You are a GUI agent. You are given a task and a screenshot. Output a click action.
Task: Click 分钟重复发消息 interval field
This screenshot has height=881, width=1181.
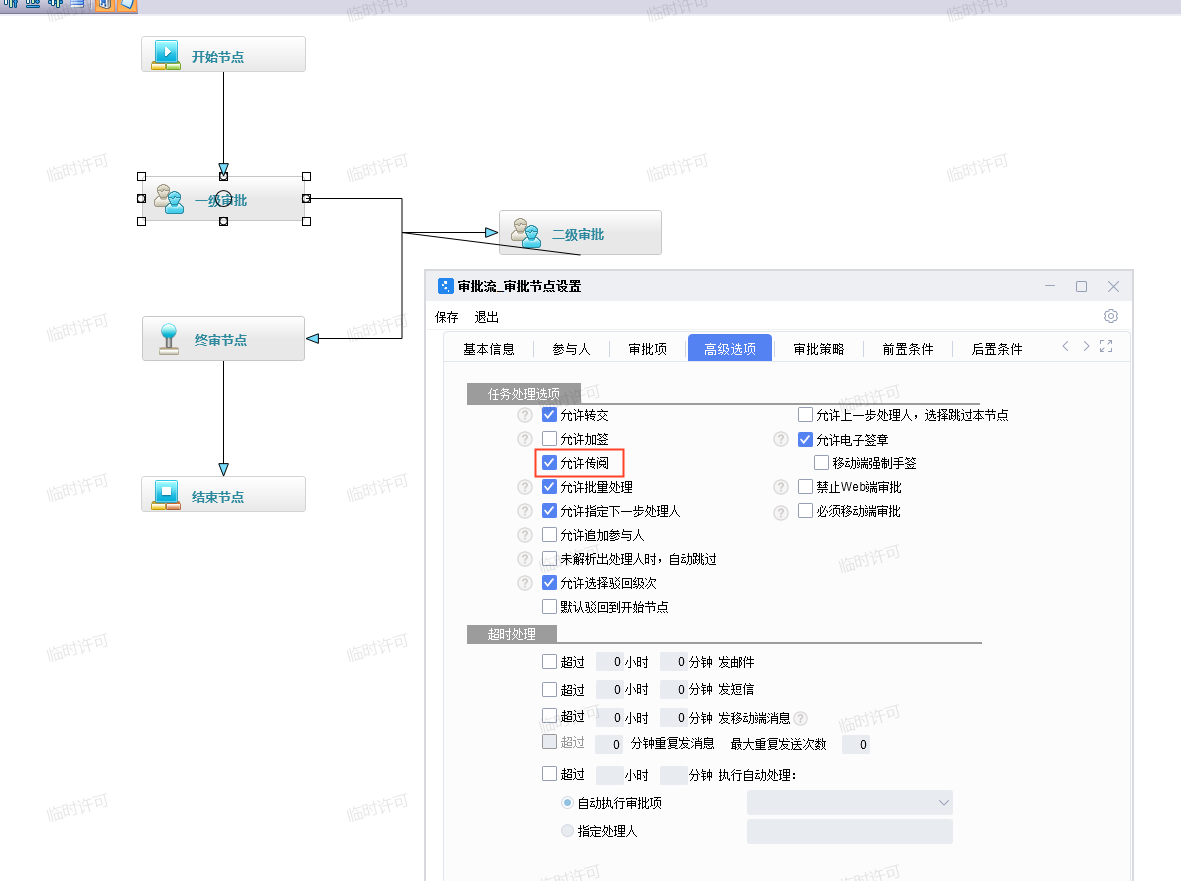point(609,744)
